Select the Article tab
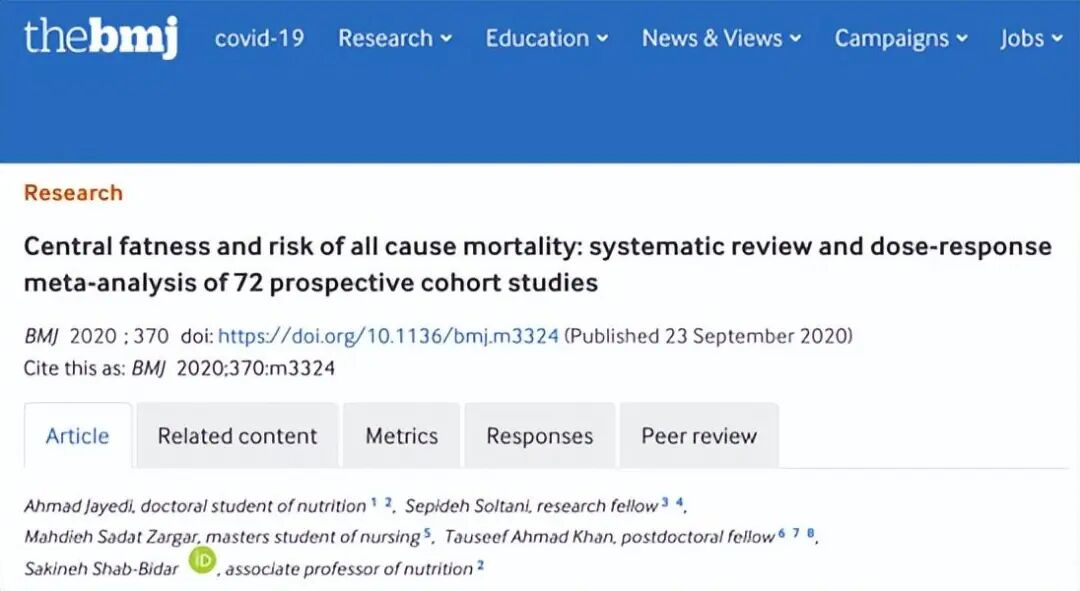 78,436
